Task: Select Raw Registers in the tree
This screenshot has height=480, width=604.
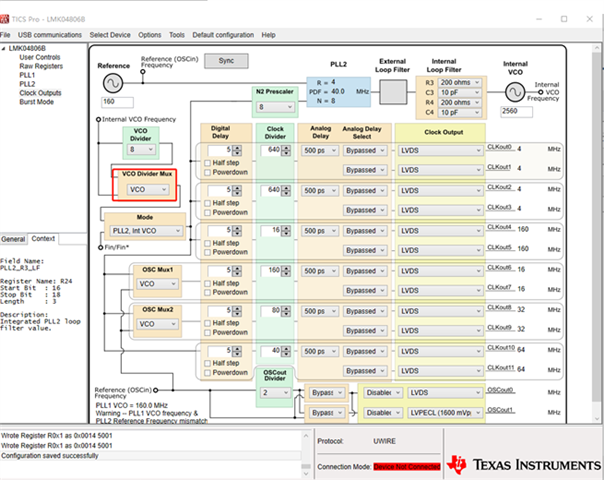Action: [41, 66]
